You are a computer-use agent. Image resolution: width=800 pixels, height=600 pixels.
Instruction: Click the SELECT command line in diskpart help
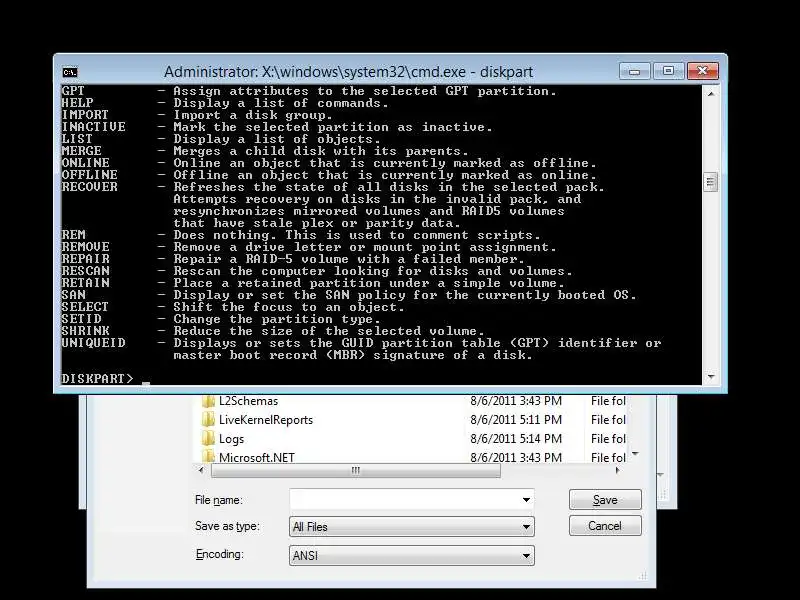pos(233,307)
